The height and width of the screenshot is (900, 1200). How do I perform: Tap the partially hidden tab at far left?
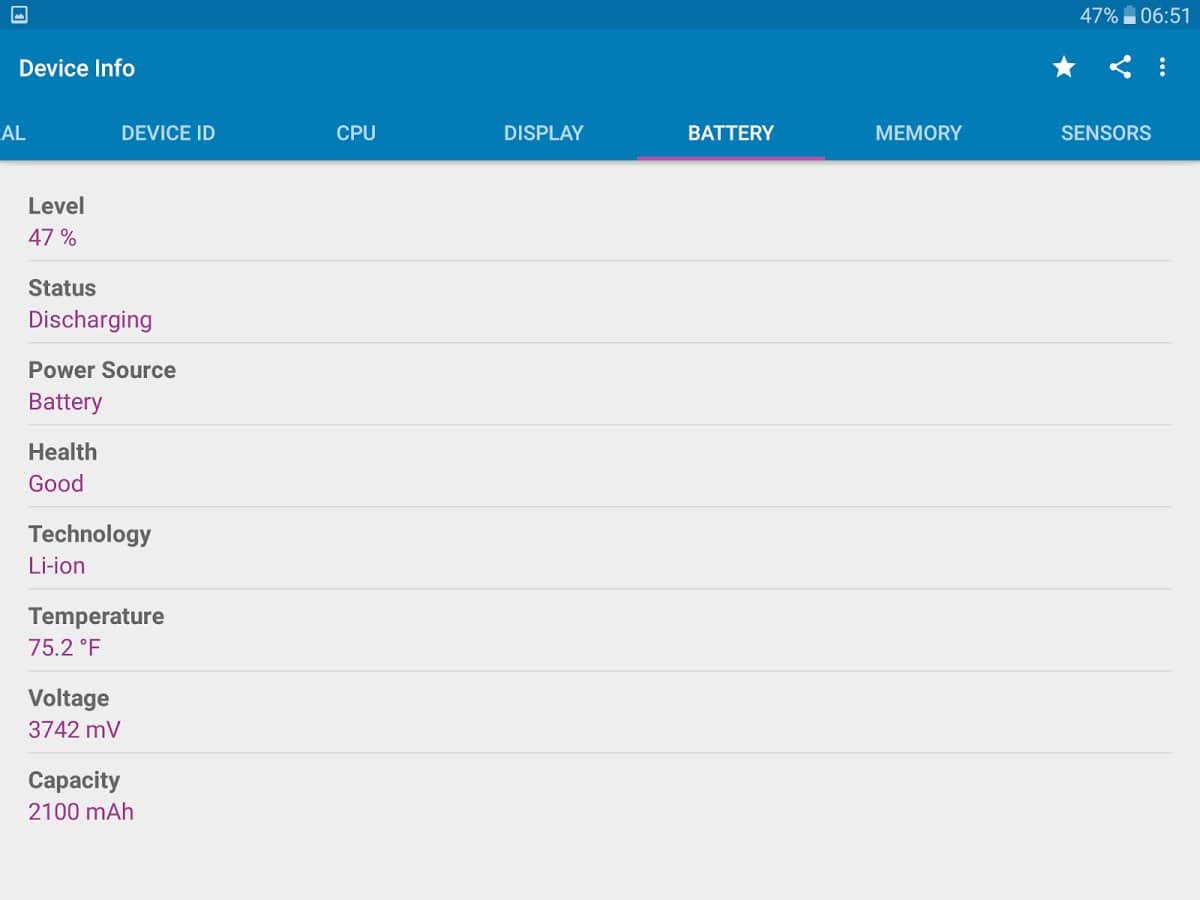click(14, 133)
